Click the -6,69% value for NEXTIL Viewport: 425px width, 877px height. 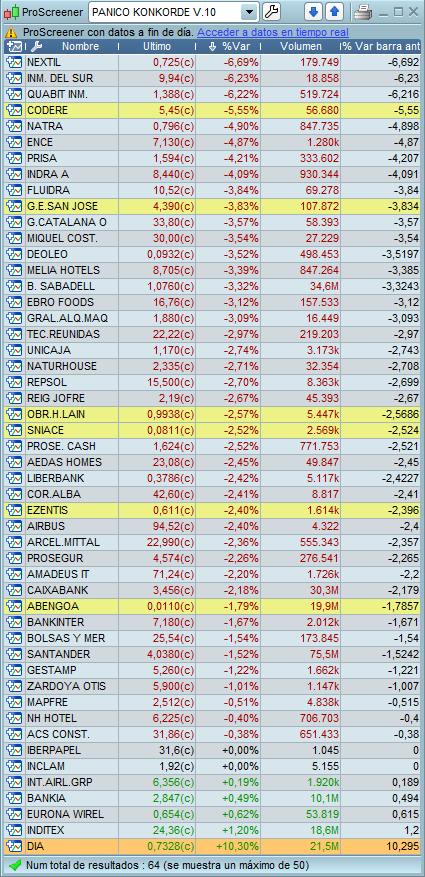point(242,63)
